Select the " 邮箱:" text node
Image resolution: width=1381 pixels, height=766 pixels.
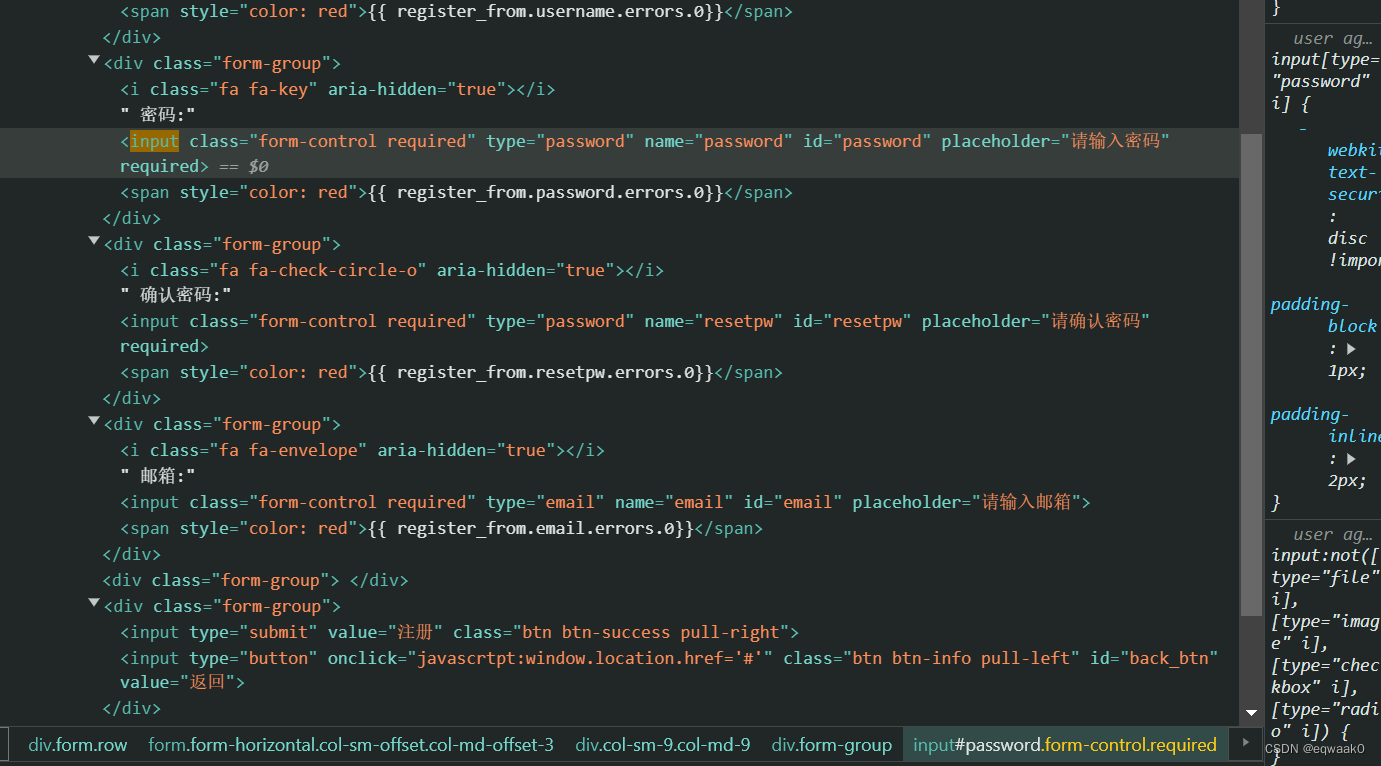pos(158,476)
